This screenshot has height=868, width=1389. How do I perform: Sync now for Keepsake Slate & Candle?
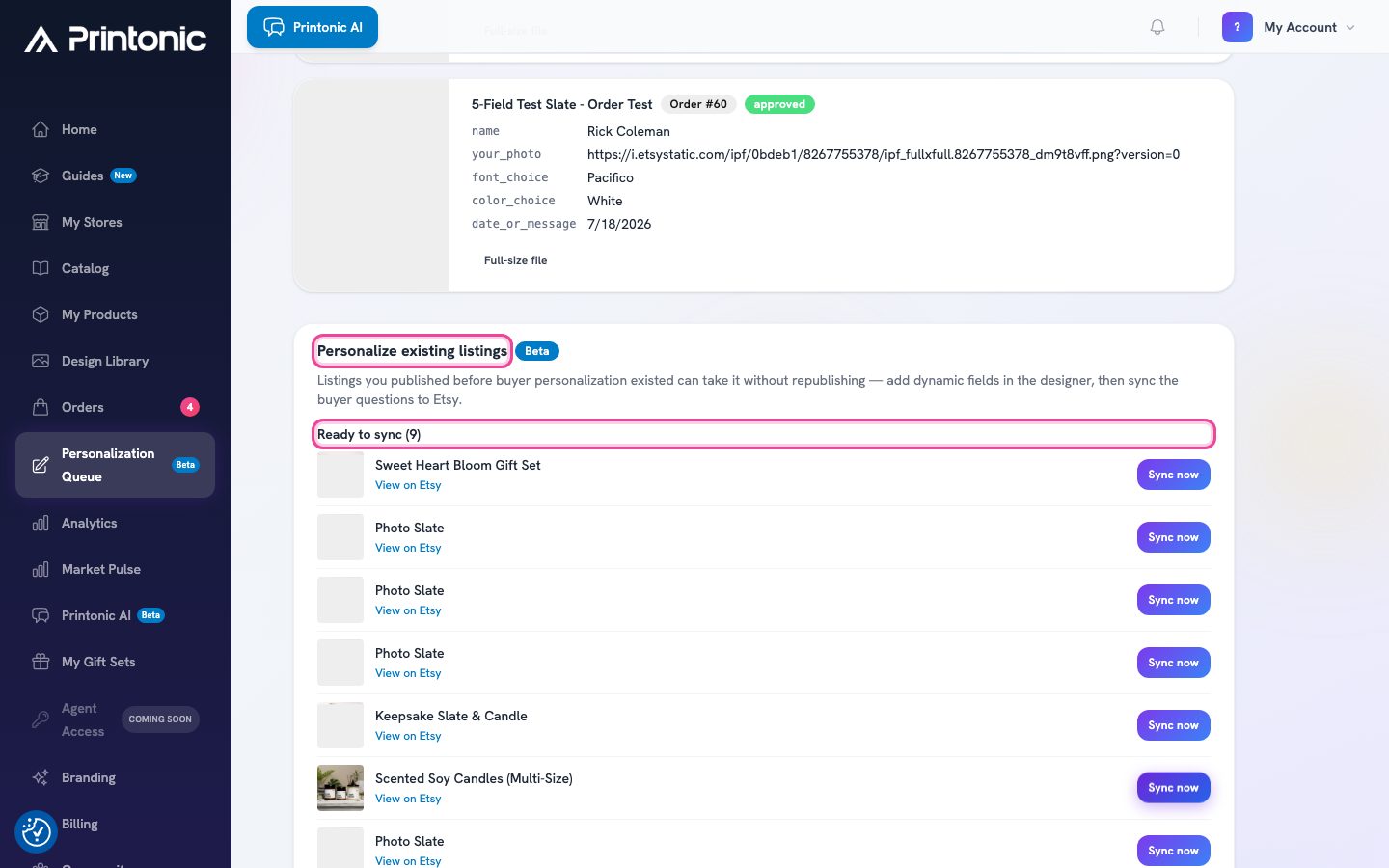pyautogui.click(x=1173, y=725)
